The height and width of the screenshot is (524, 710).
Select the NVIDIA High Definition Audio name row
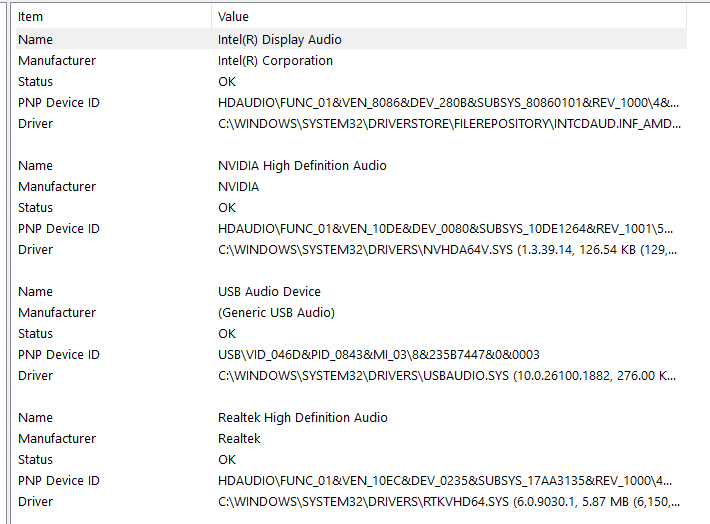(x=351, y=166)
